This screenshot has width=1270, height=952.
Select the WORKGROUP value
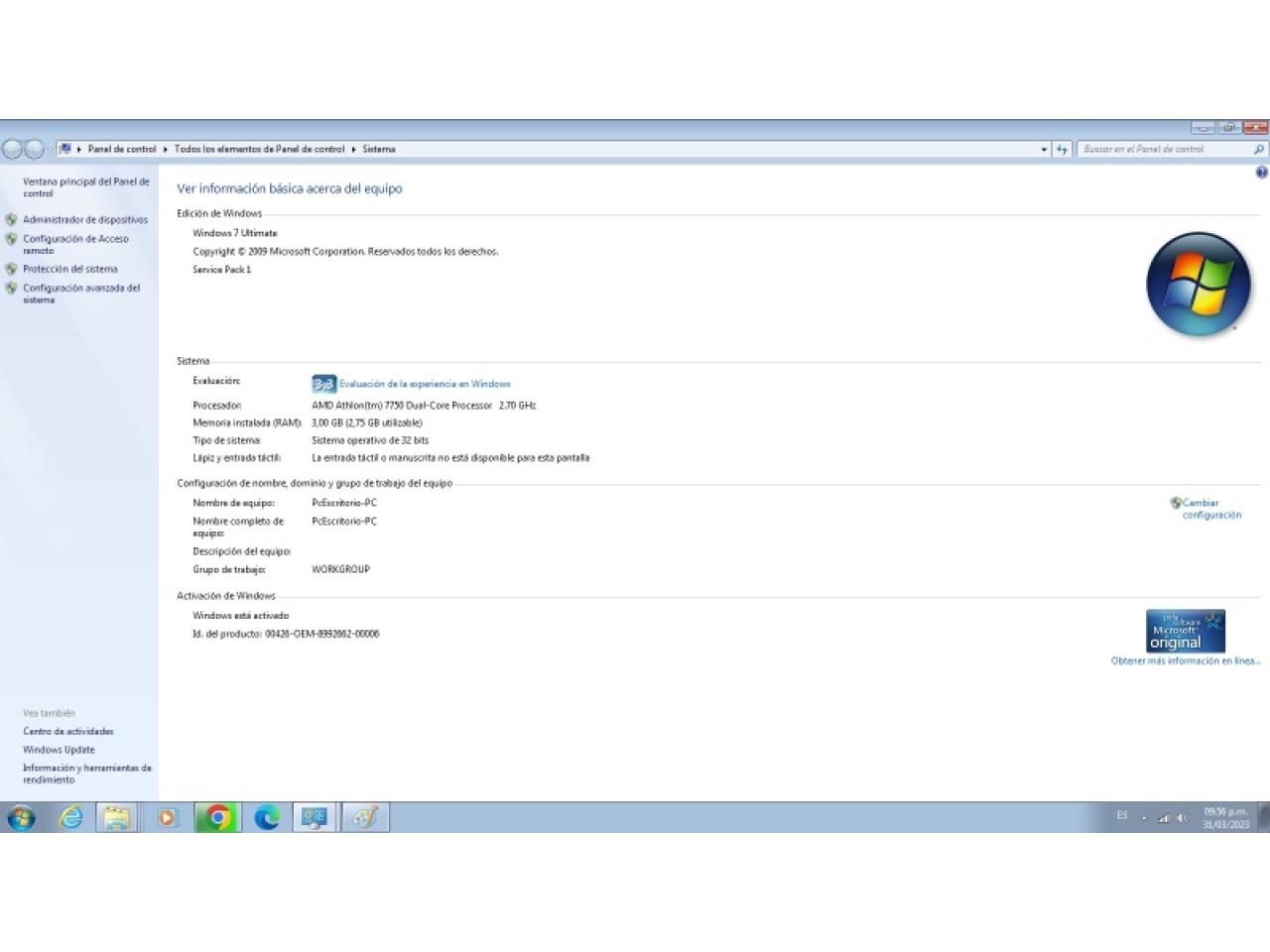click(x=340, y=569)
